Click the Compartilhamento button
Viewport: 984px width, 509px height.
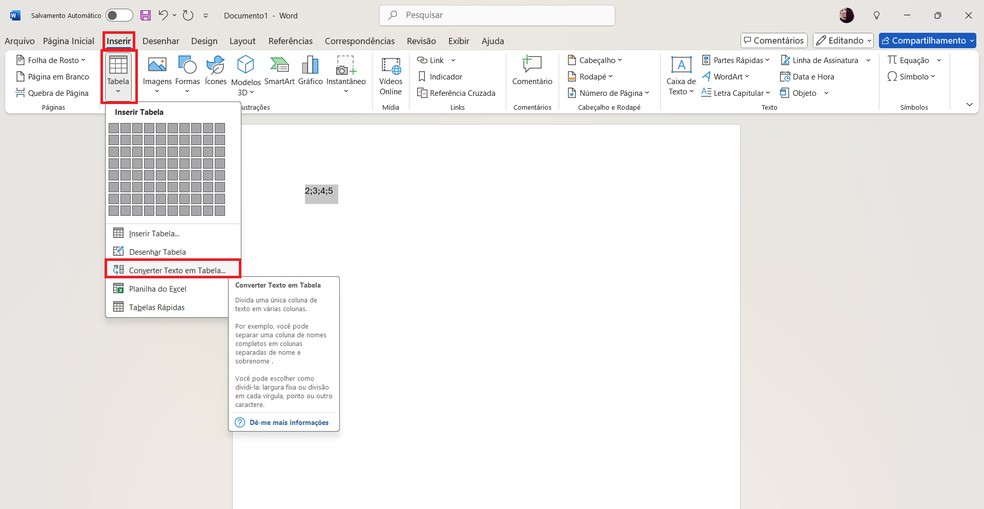point(927,41)
